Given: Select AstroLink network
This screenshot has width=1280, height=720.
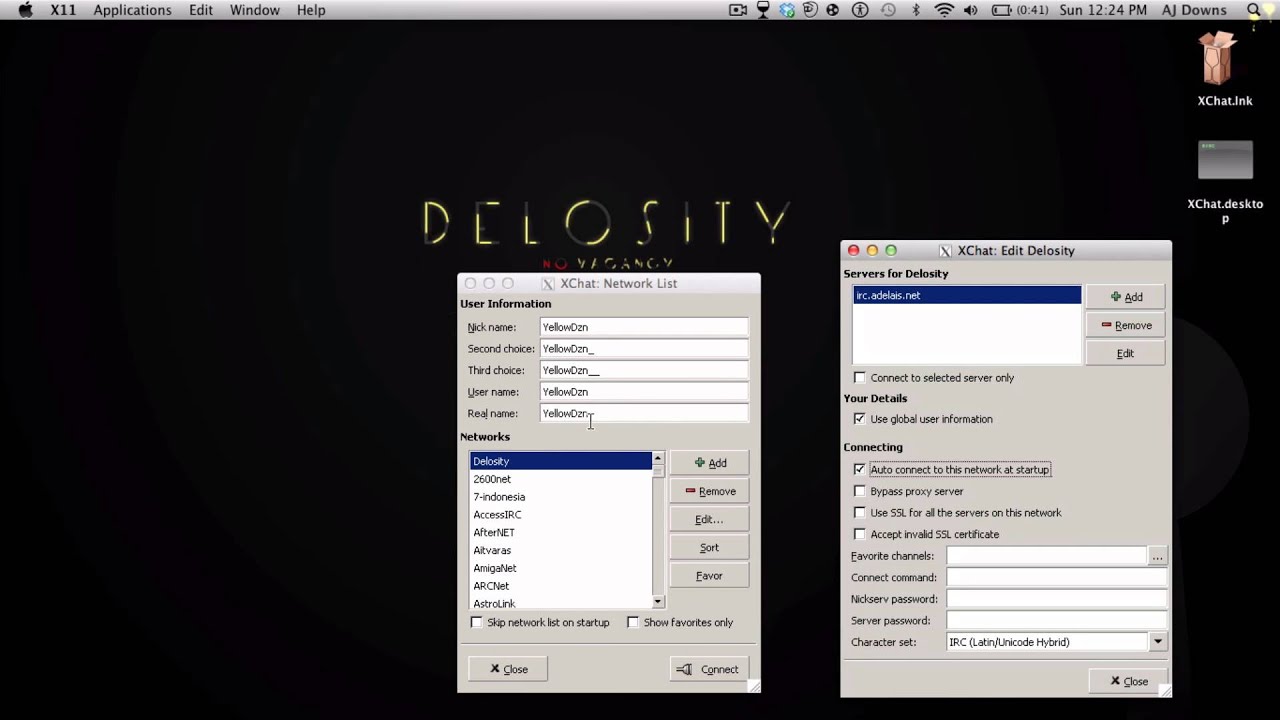Looking at the screenshot, I should [561, 603].
